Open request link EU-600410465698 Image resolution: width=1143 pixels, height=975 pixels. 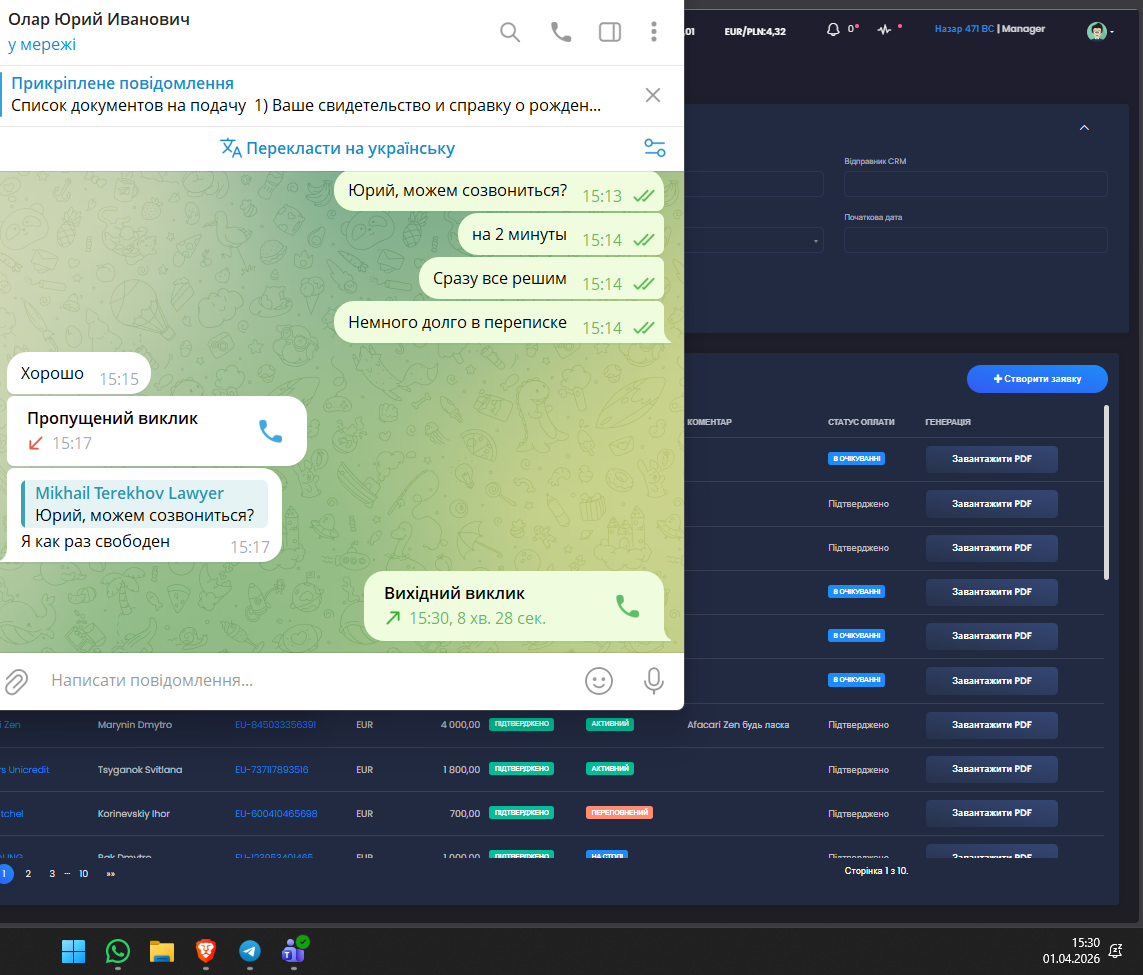pos(276,814)
